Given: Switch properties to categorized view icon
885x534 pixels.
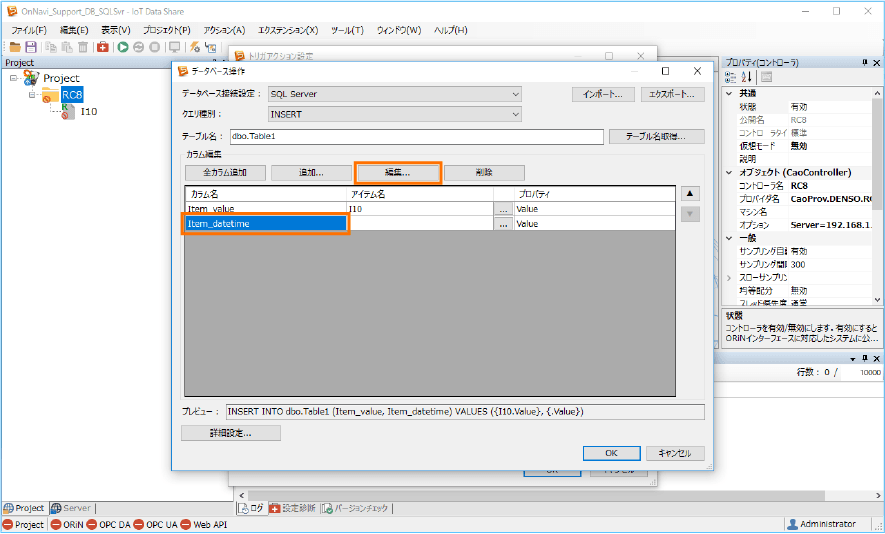Looking at the screenshot, I should [x=731, y=77].
